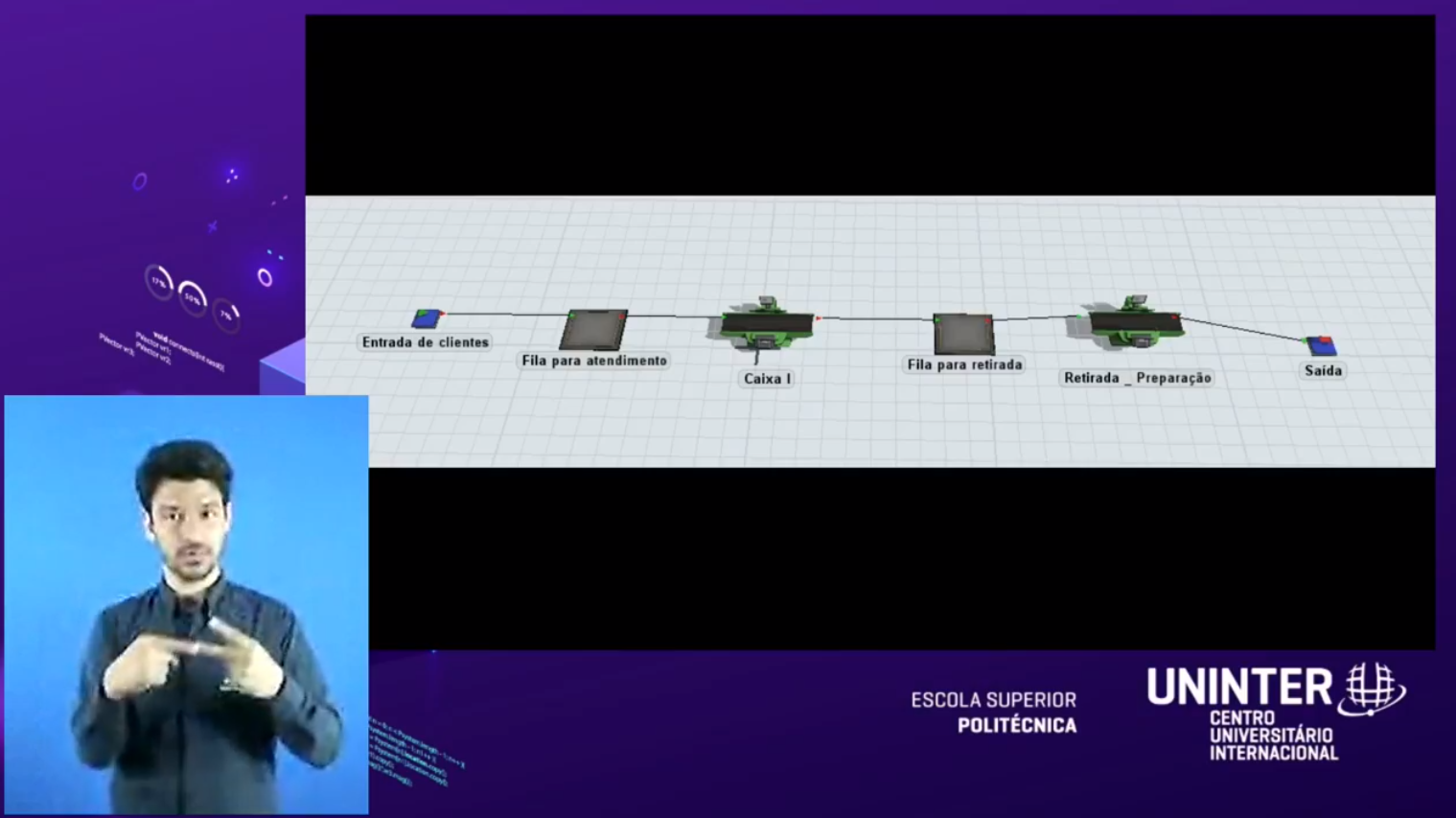The width and height of the screenshot is (1456, 818).
Task: Click the "Entrada de clientes" name label
Action: [426, 342]
